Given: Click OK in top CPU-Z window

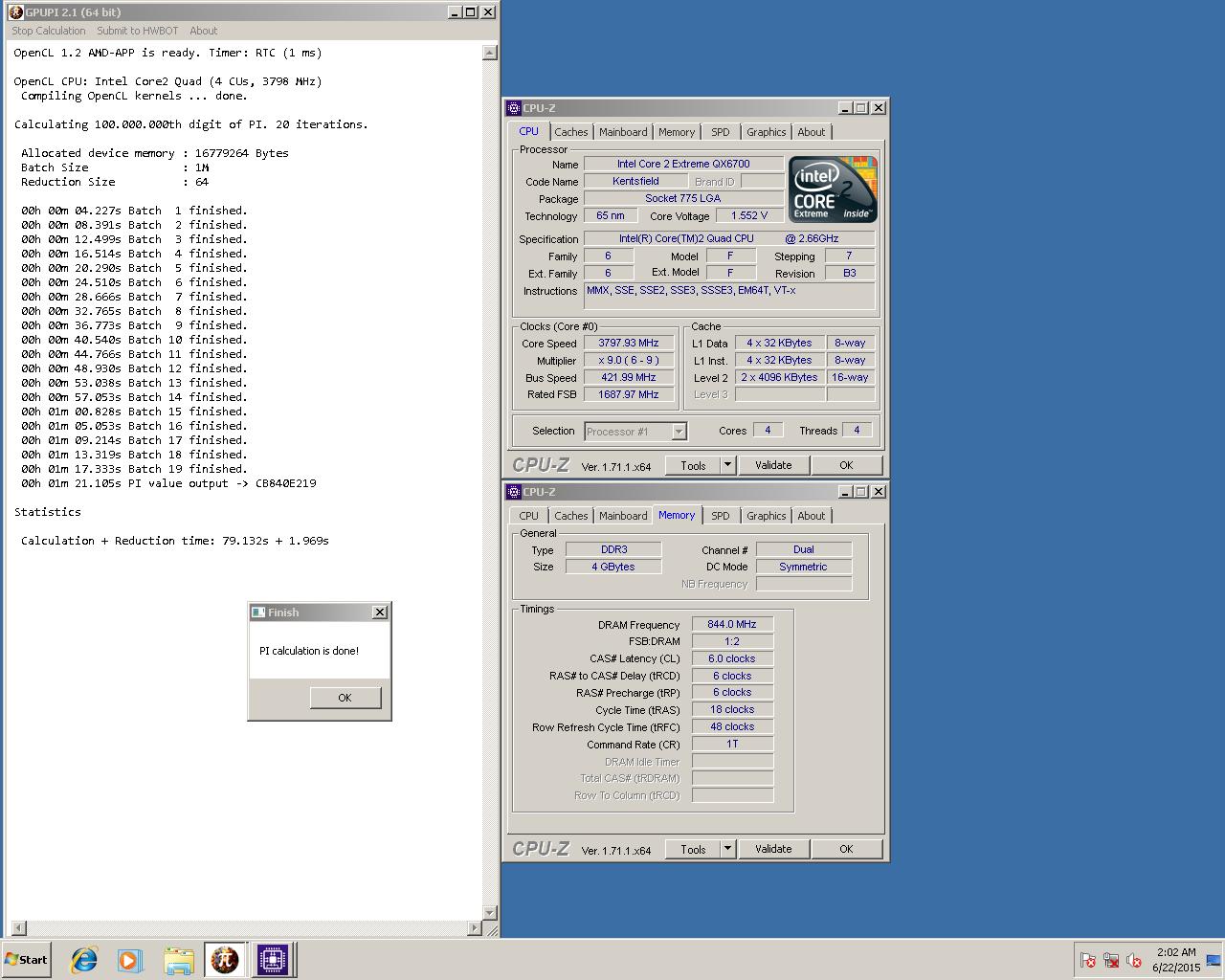Looking at the screenshot, I should (846, 465).
